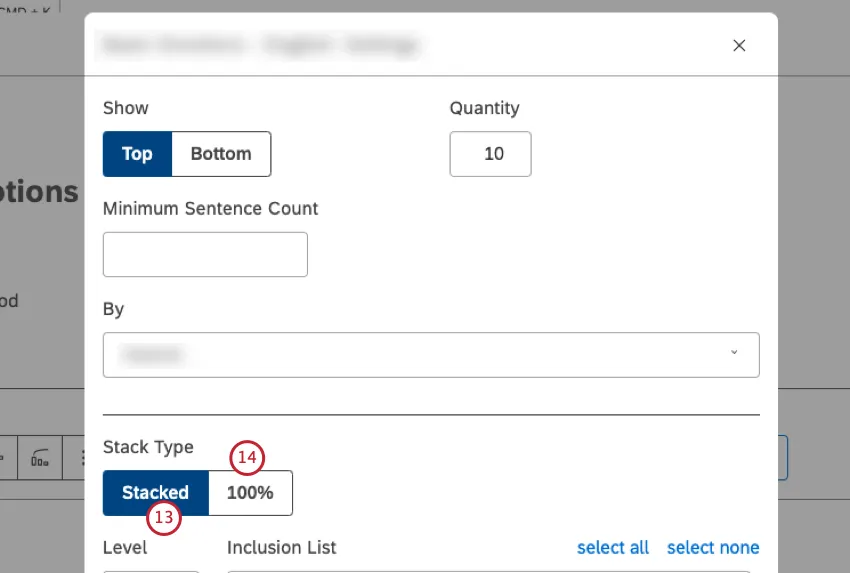Switch Show to Bottom

point(221,154)
